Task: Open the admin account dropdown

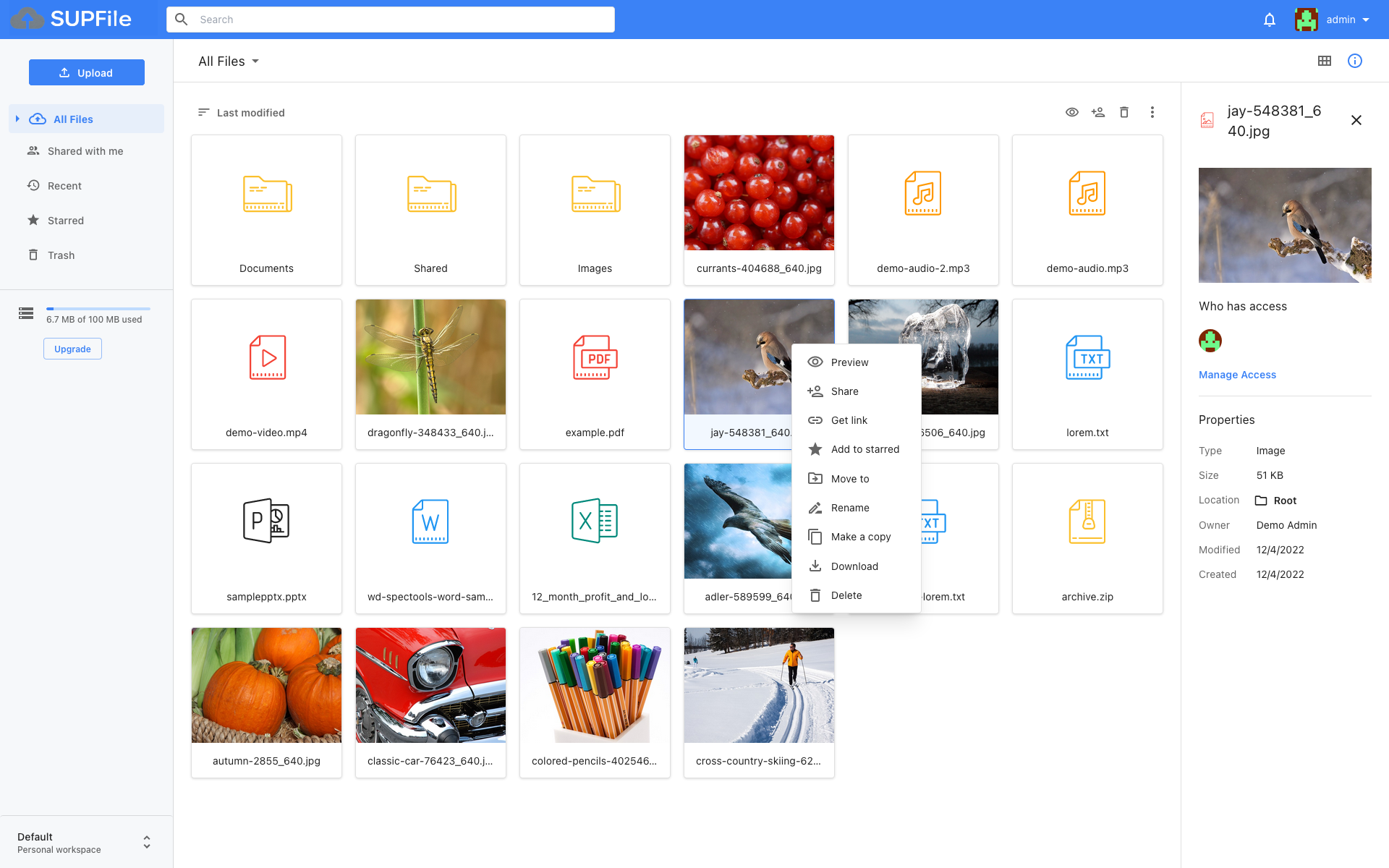Action: pyautogui.click(x=1347, y=20)
